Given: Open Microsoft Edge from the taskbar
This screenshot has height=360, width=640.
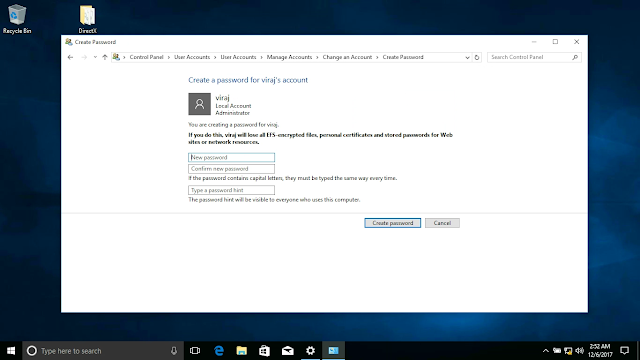Looking at the screenshot, I should (x=219, y=351).
